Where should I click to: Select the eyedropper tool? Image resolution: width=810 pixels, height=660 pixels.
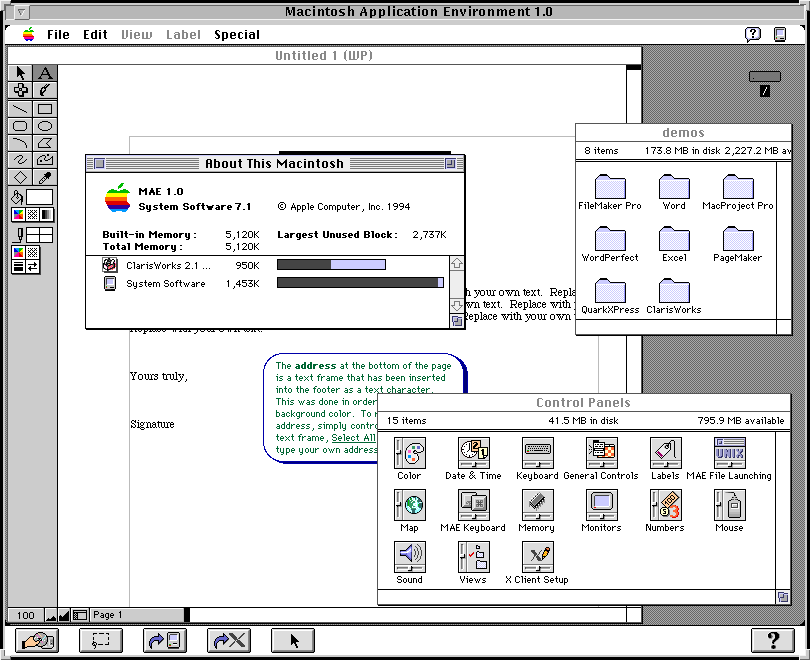[x=45, y=178]
